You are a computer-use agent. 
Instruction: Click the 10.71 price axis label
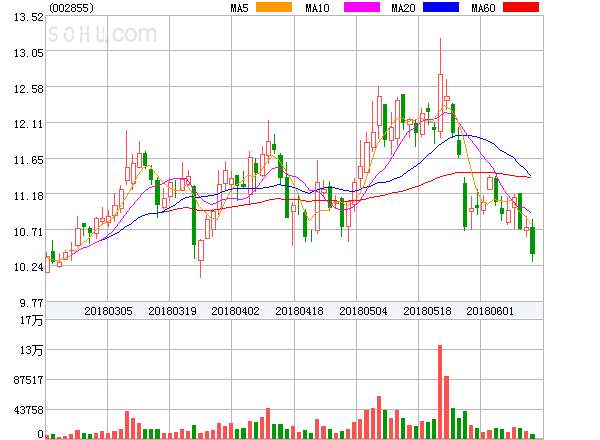[x=29, y=232]
